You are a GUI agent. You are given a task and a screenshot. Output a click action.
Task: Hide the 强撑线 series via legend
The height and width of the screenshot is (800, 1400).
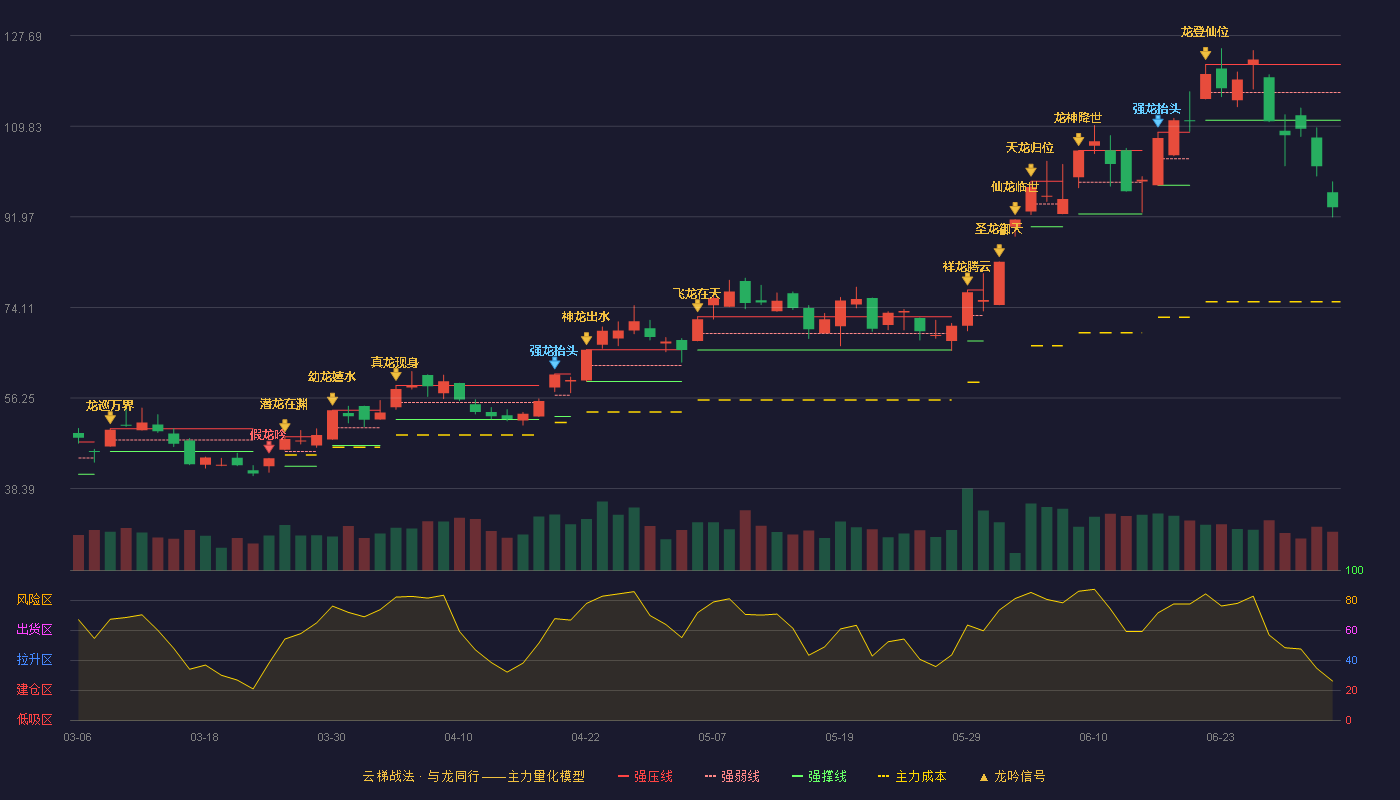coord(819,776)
